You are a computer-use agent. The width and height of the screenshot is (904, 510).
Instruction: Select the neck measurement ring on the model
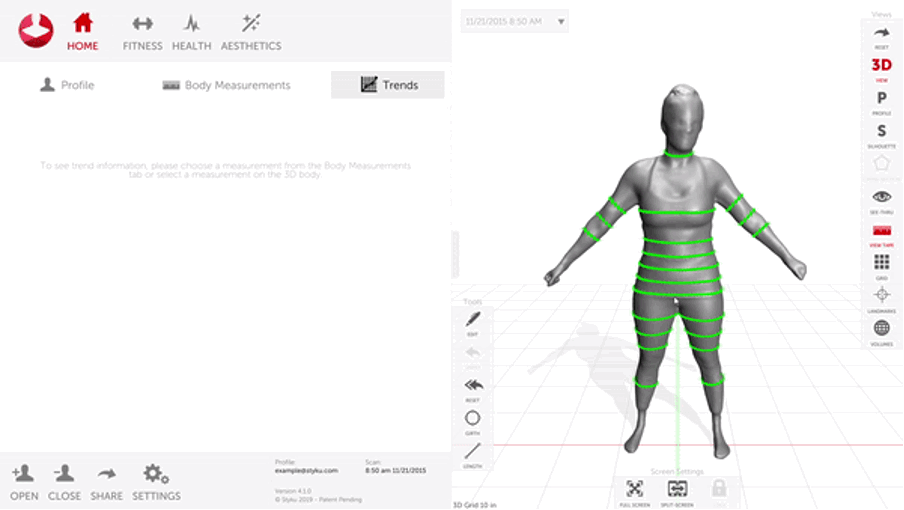pos(679,154)
